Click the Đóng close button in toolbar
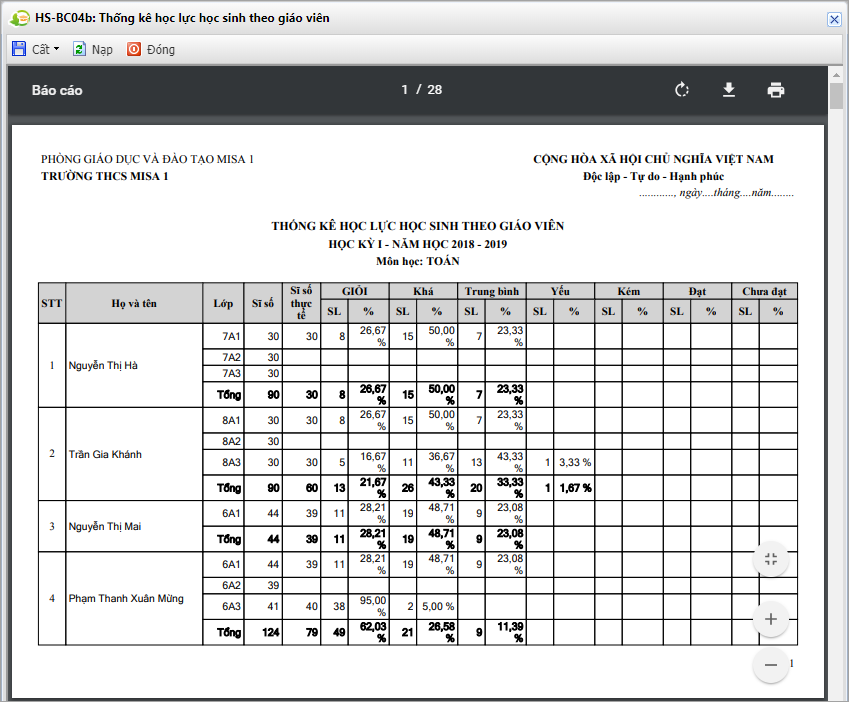The height and width of the screenshot is (702, 849). click(151, 49)
